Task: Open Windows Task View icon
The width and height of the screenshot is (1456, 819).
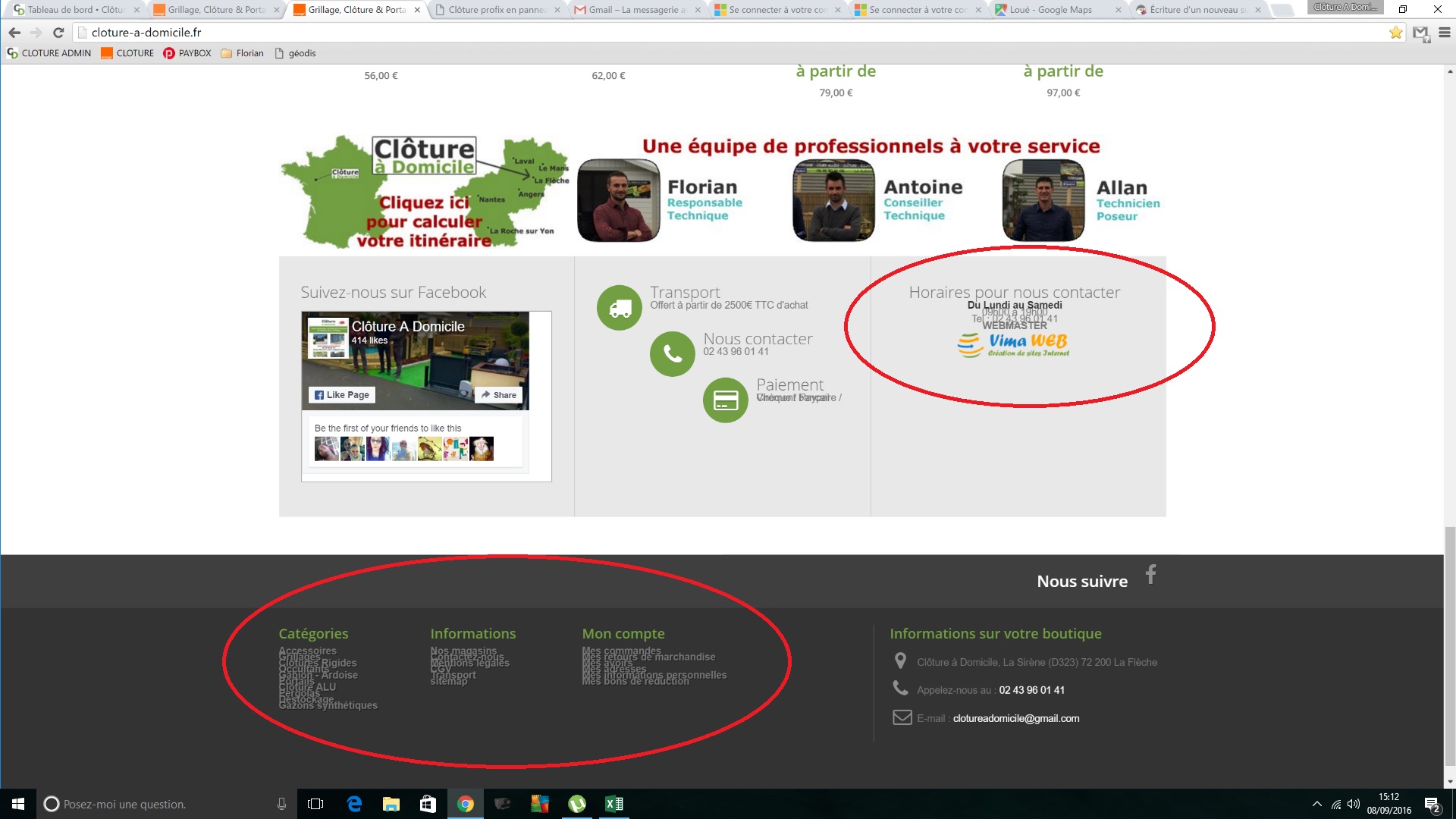Action: [315, 804]
